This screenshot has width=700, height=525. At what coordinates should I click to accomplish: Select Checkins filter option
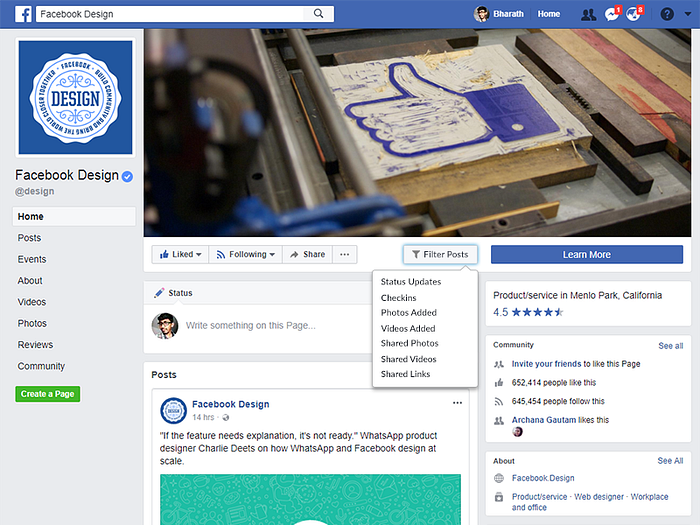[x=398, y=298]
